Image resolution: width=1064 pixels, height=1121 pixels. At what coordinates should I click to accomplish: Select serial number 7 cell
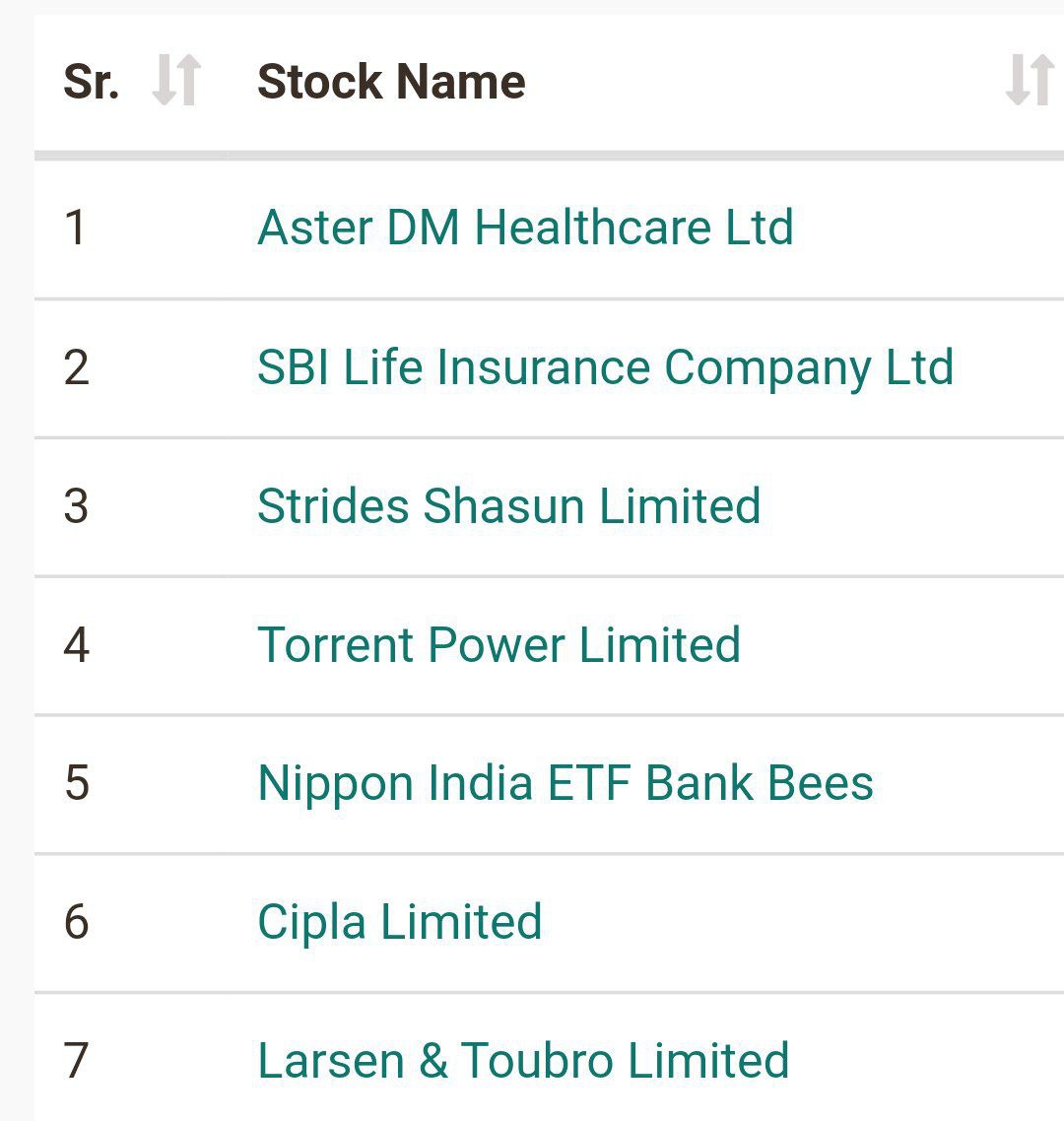pyautogui.click(x=76, y=1061)
